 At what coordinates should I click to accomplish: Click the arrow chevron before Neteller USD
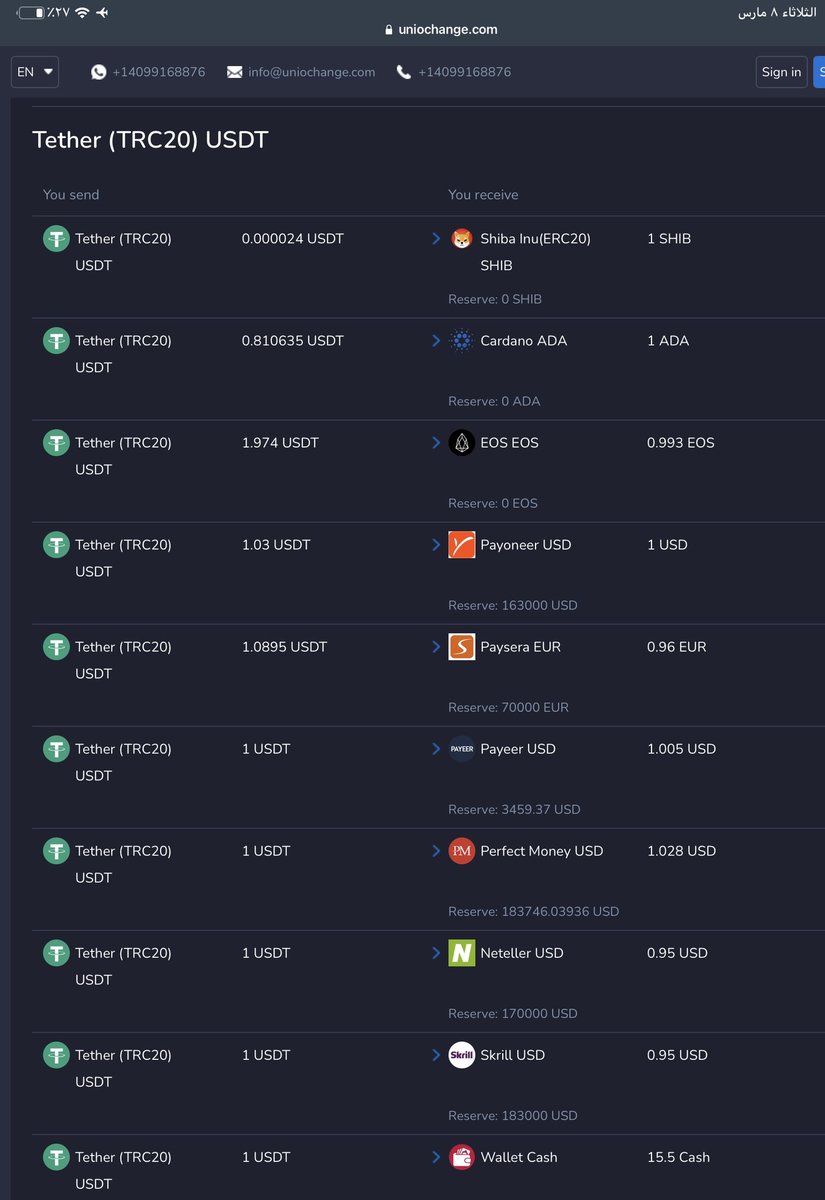click(x=436, y=953)
